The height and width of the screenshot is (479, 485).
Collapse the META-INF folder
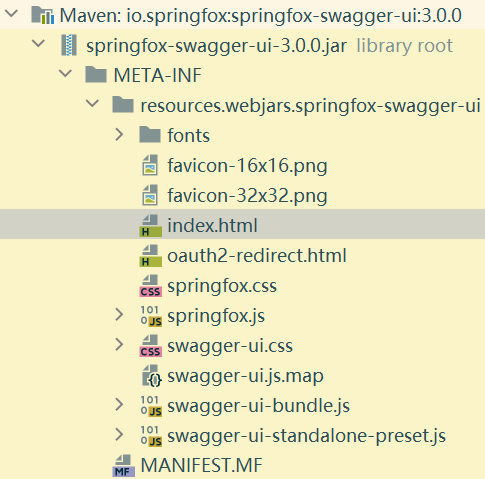point(65,74)
